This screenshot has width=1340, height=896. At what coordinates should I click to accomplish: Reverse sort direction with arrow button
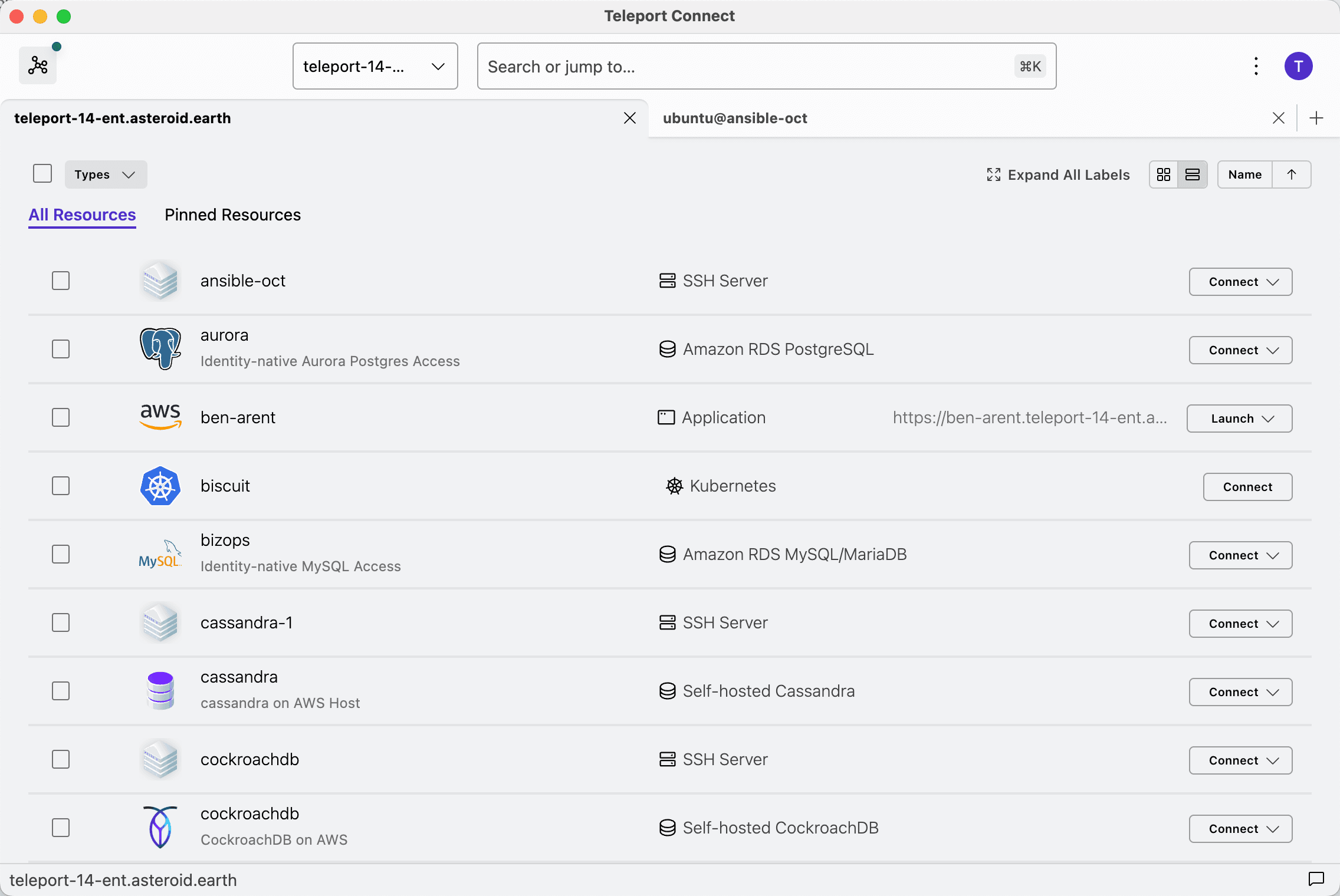(x=1292, y=174)
